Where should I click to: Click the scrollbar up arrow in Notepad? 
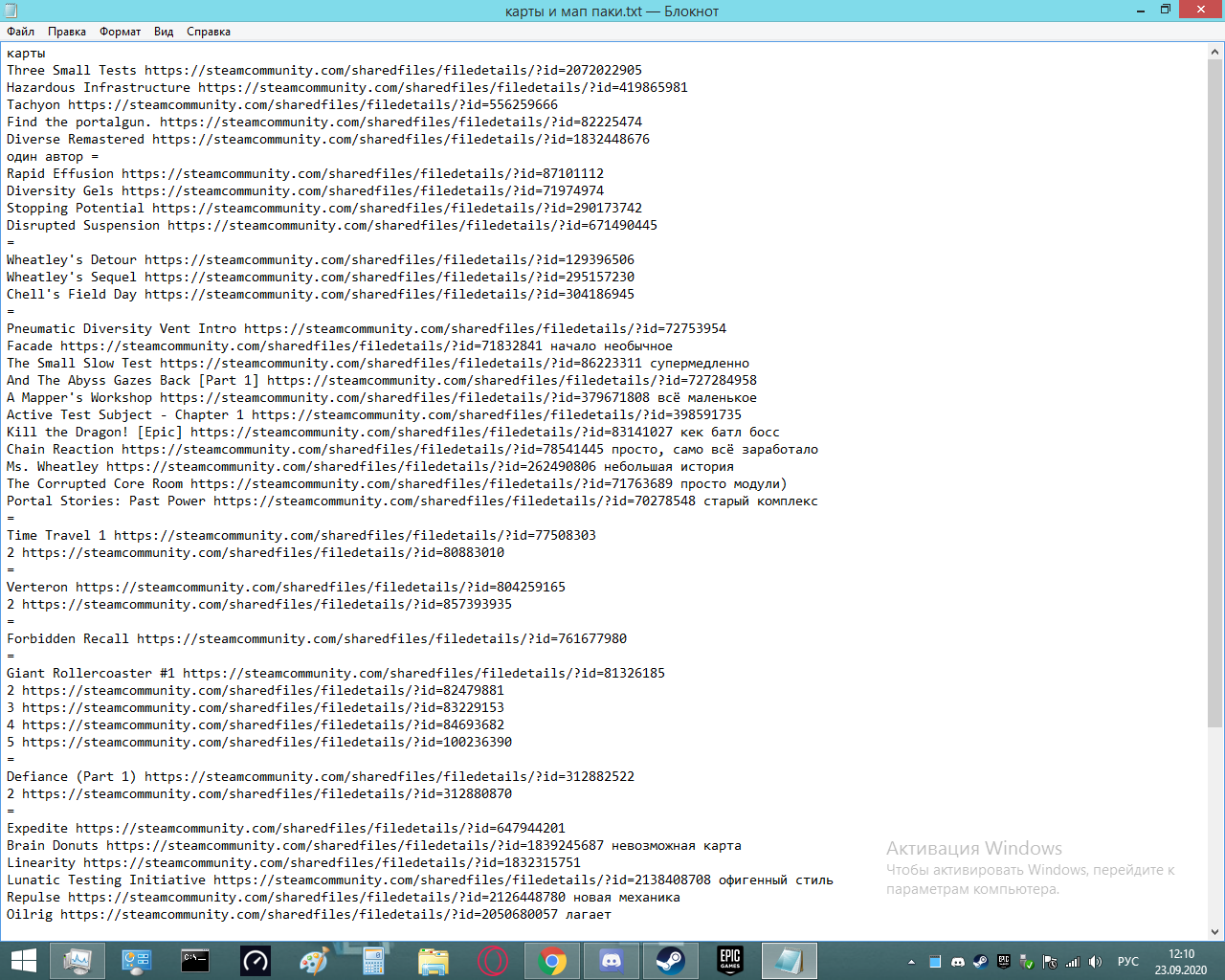click(x=1215, y=53)
